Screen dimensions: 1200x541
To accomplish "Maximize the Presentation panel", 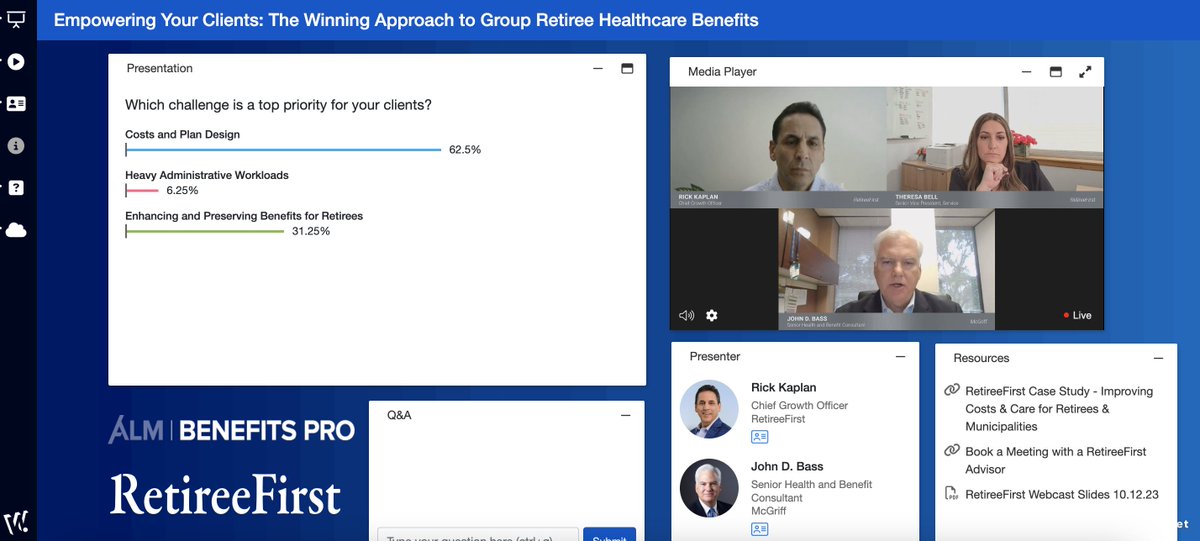I will point(628,69).
